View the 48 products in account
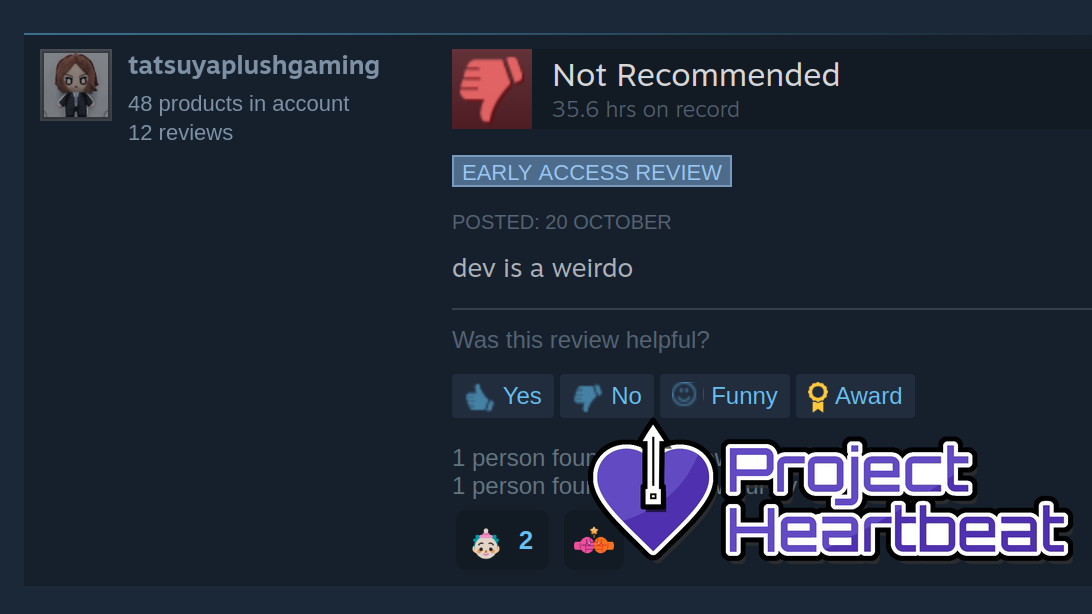This screenshot has height=614, width=1092. (x=238, y=104)
